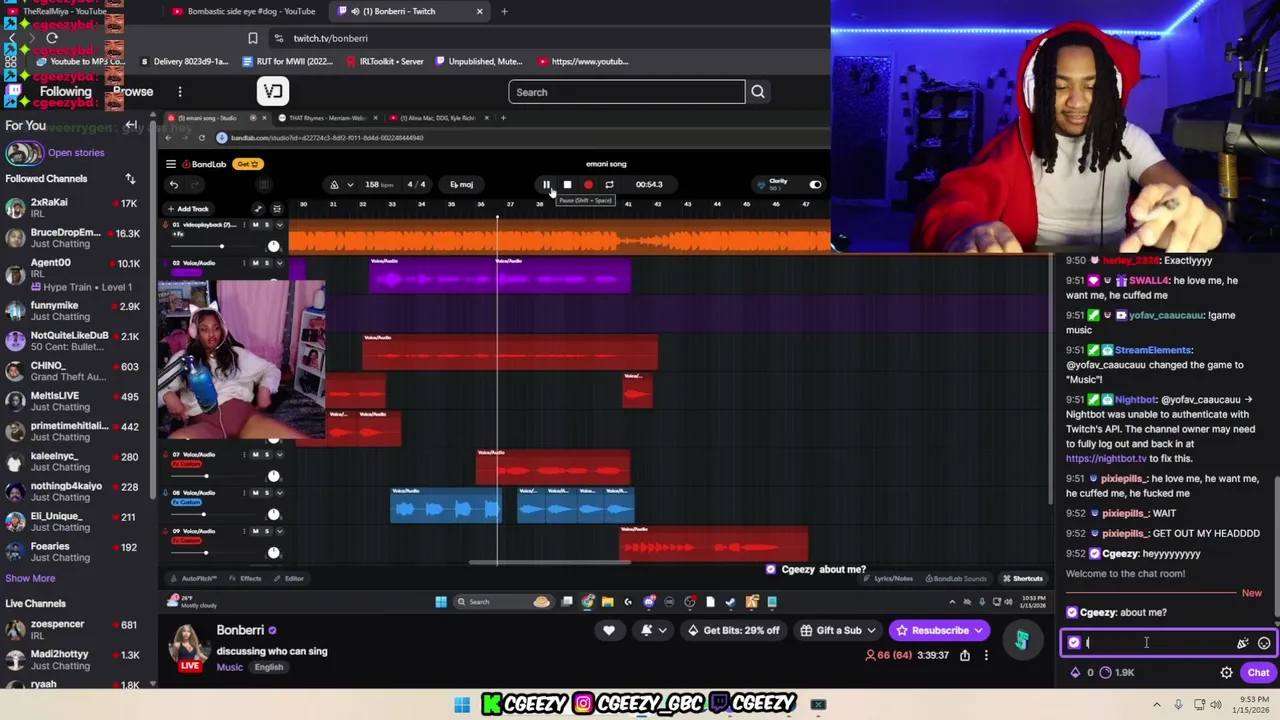Open the Gift a Sub dropdown
The height and width of the screenshot is (720, 1280).
(x=839, y=630)
